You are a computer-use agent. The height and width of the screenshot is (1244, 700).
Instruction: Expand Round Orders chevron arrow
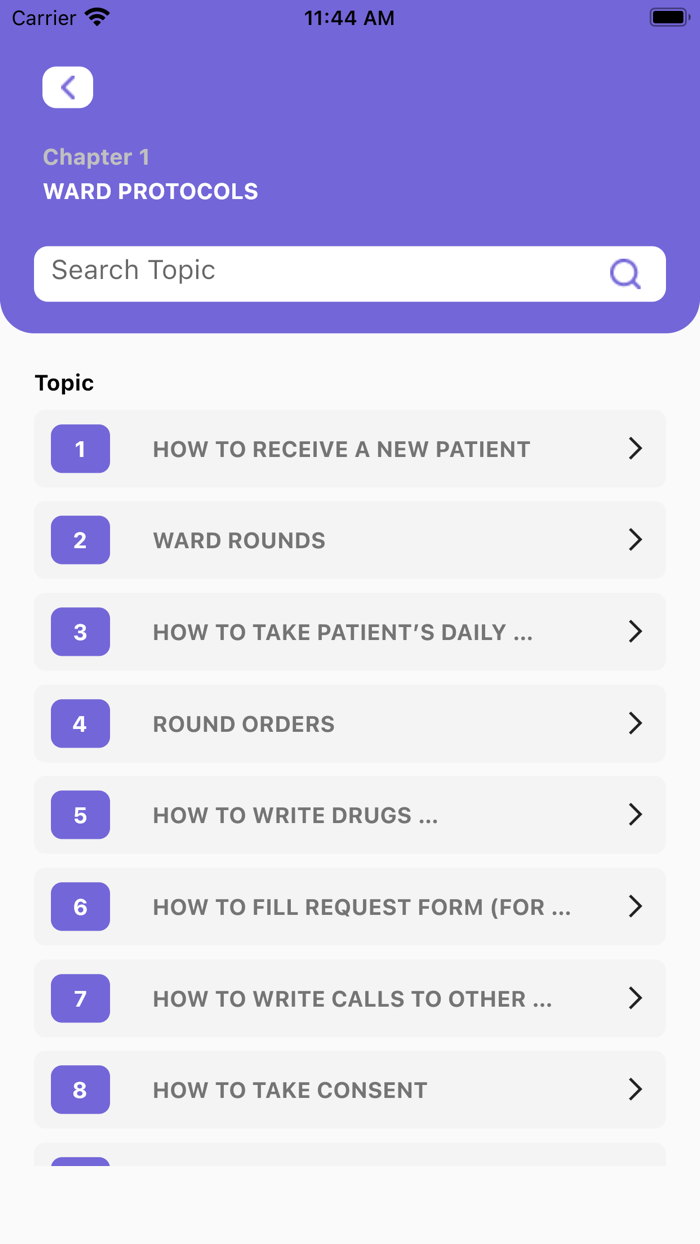pos(635,724)
